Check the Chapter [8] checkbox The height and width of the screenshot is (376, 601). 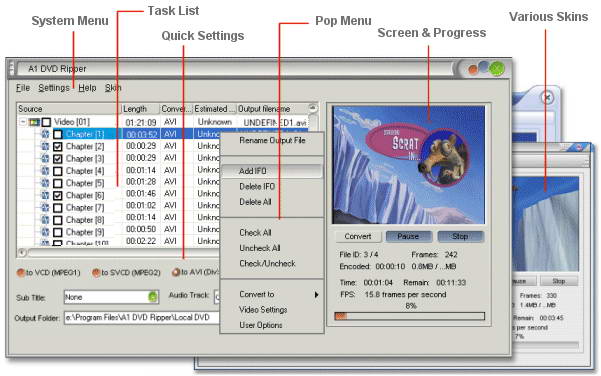tap(57, 220)
